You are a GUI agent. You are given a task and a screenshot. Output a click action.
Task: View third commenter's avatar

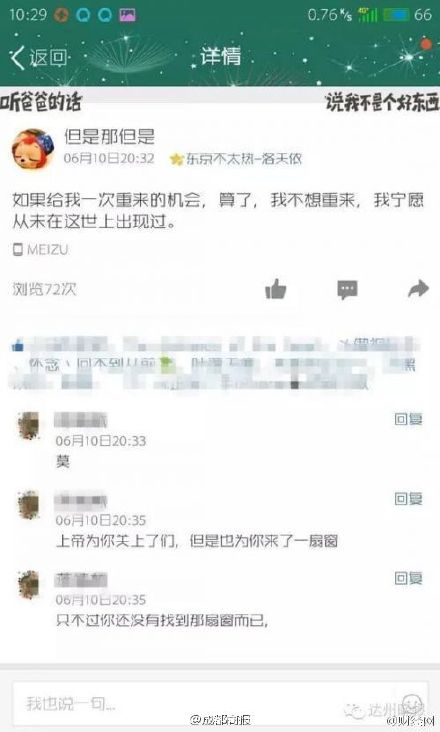[x=29, y=584]
